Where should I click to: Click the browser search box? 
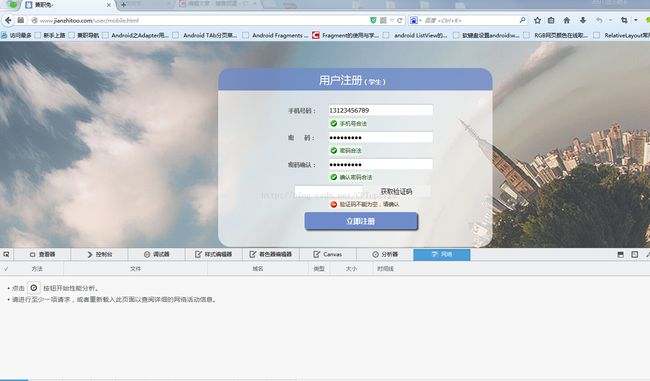(x=468, y=20)
